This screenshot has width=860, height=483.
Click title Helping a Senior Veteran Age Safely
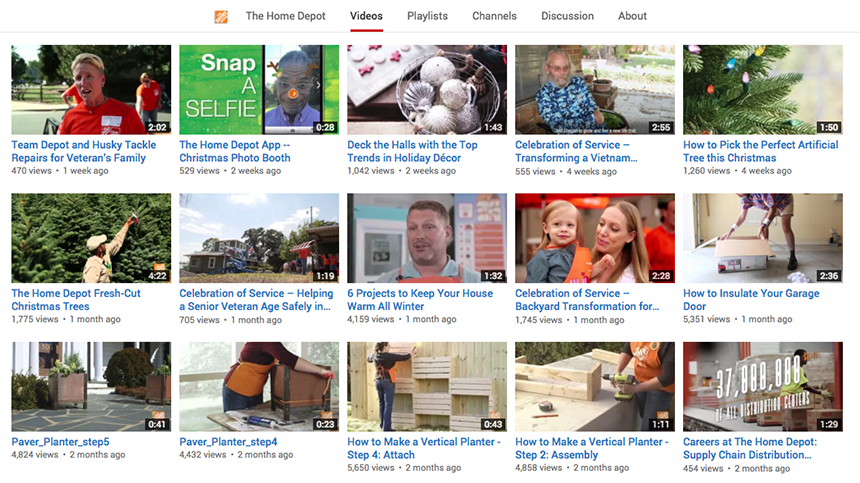[256, 300]
